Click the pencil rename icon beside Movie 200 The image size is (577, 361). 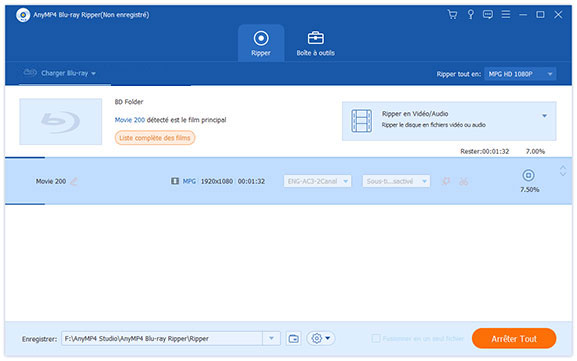click(x=74, y=181)
